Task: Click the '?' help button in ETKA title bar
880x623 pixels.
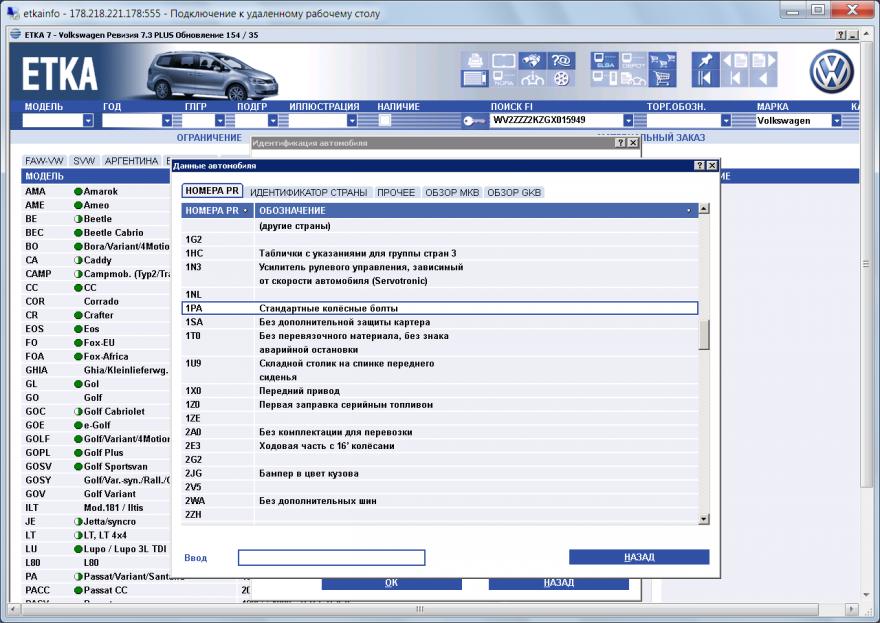Action: (841, 35)
